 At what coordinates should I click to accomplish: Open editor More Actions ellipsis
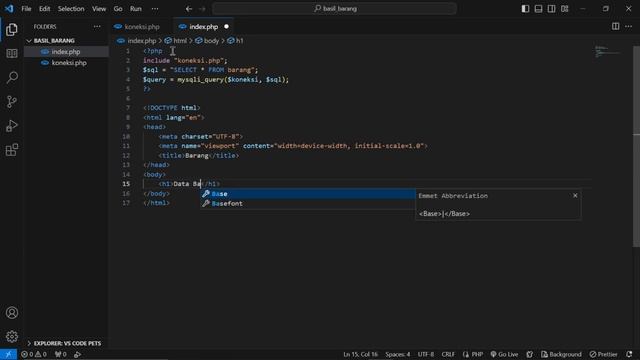click(x=629, y=26)
